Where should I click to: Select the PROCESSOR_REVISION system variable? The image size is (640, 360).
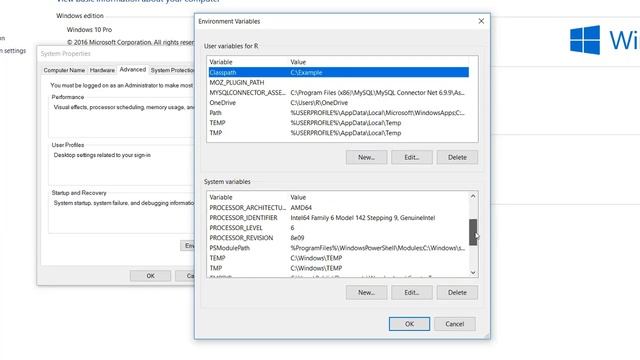[x=338, y=238]
